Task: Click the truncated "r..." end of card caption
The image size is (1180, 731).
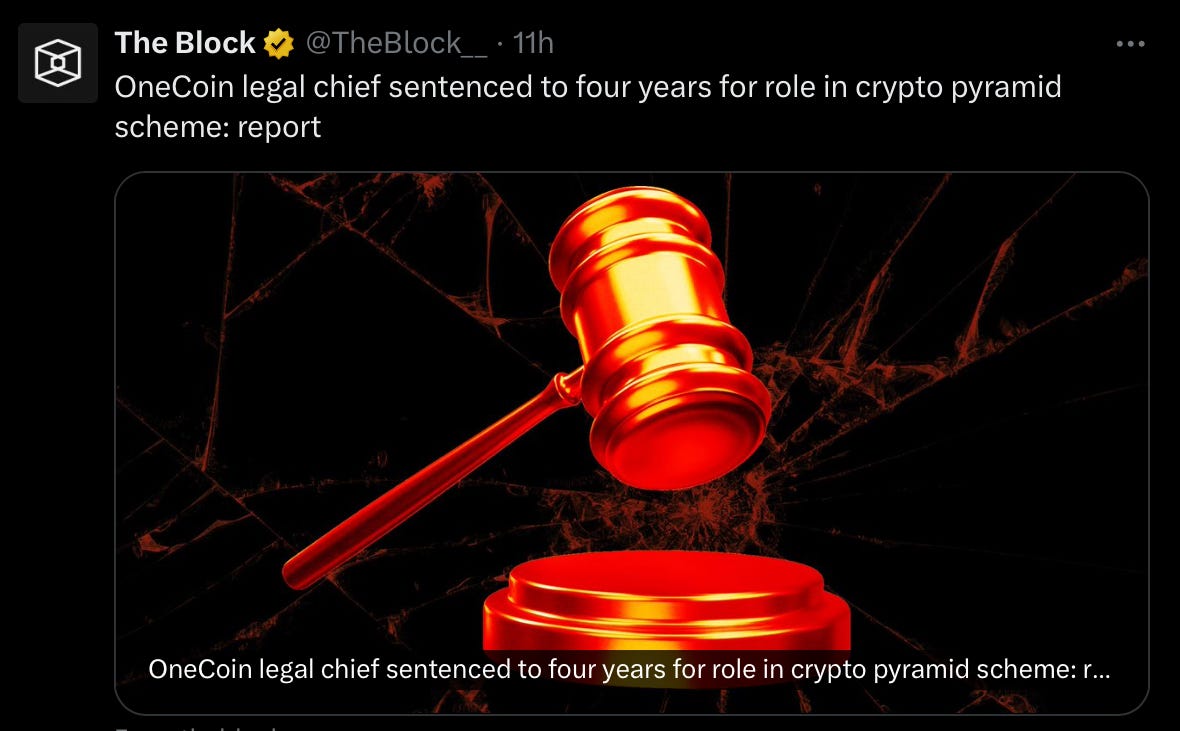Action: (1096, 669)
